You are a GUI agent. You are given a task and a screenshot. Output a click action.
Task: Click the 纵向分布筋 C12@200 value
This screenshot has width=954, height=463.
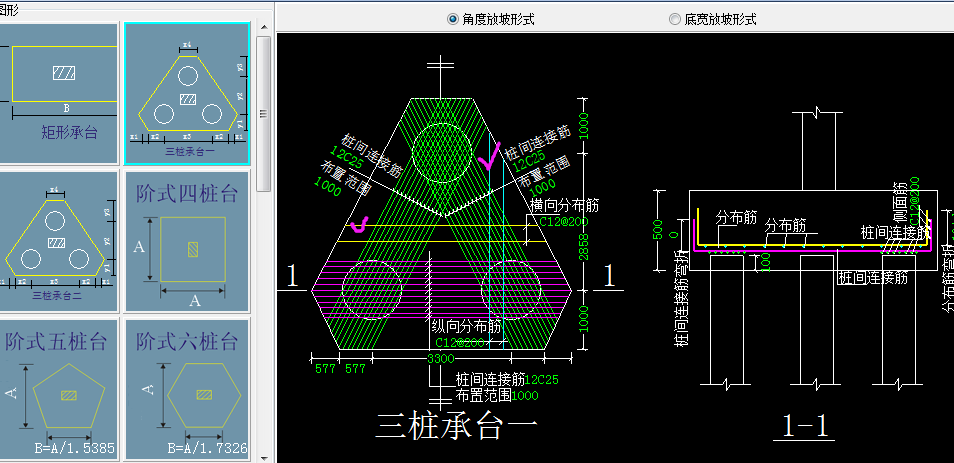pyautogui.click(x=460, y=343)
